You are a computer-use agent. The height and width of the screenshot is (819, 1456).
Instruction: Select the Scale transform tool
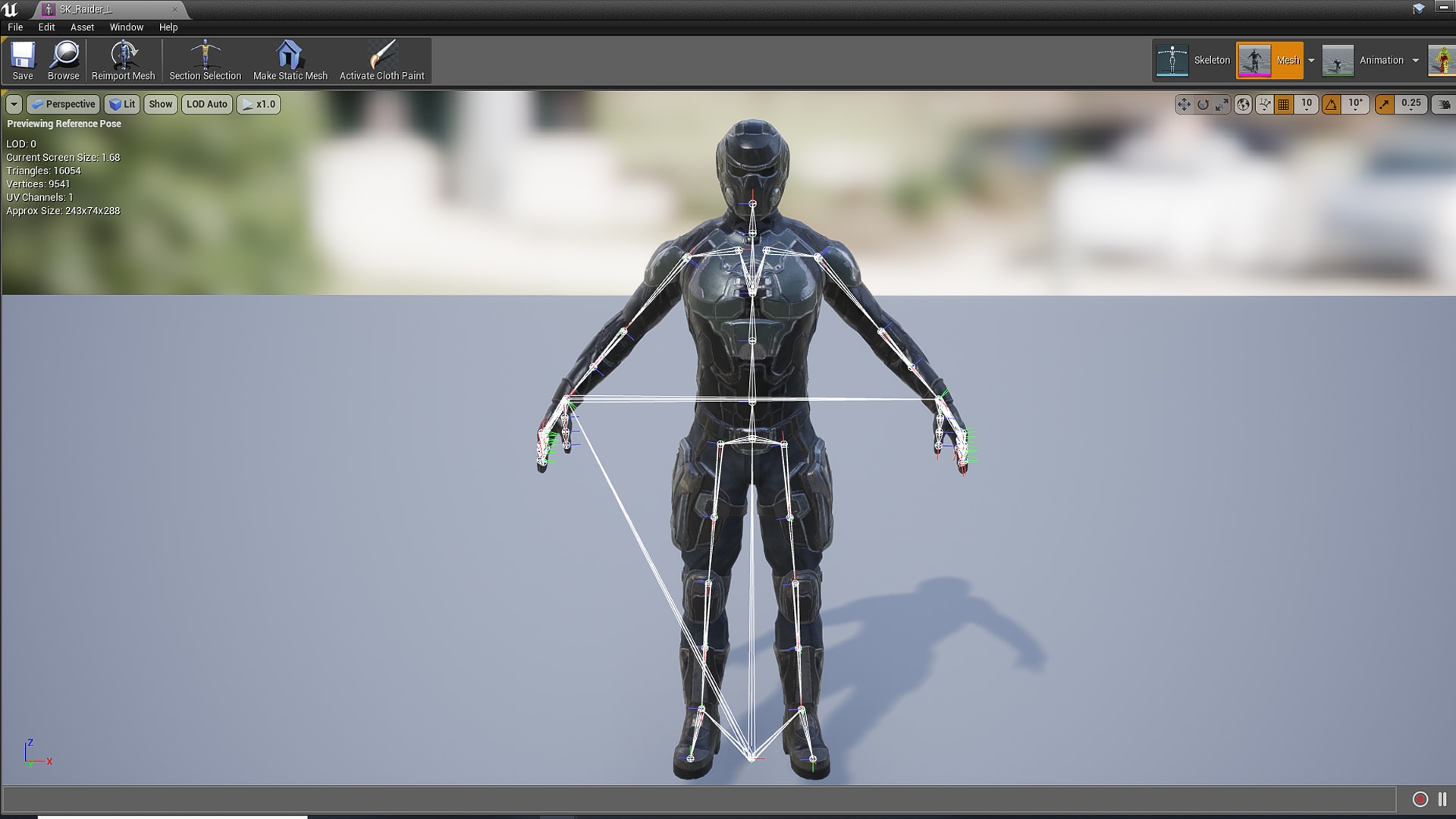pos(1220,105)
